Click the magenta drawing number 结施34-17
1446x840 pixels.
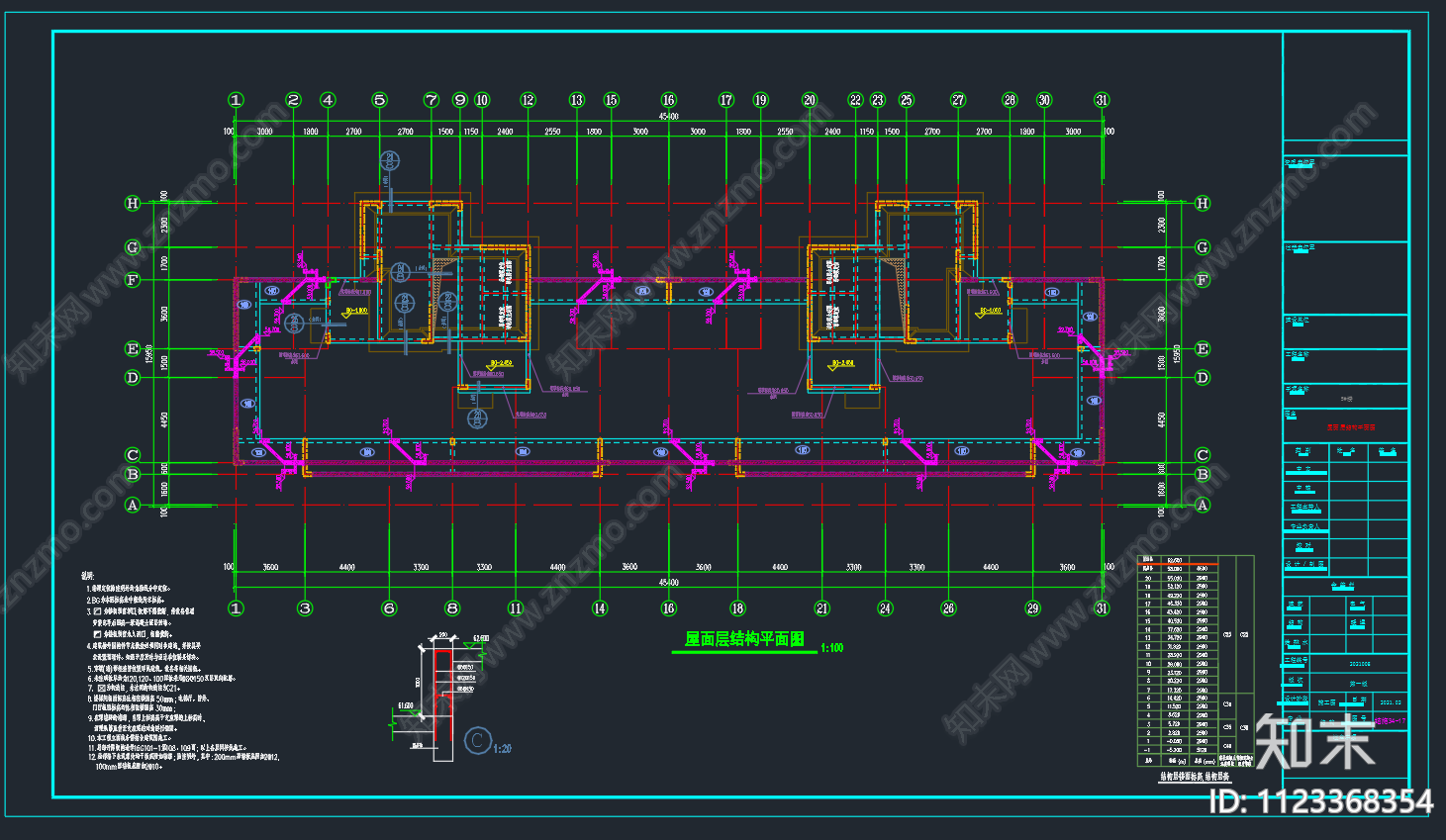click(x=1390, y=721)
